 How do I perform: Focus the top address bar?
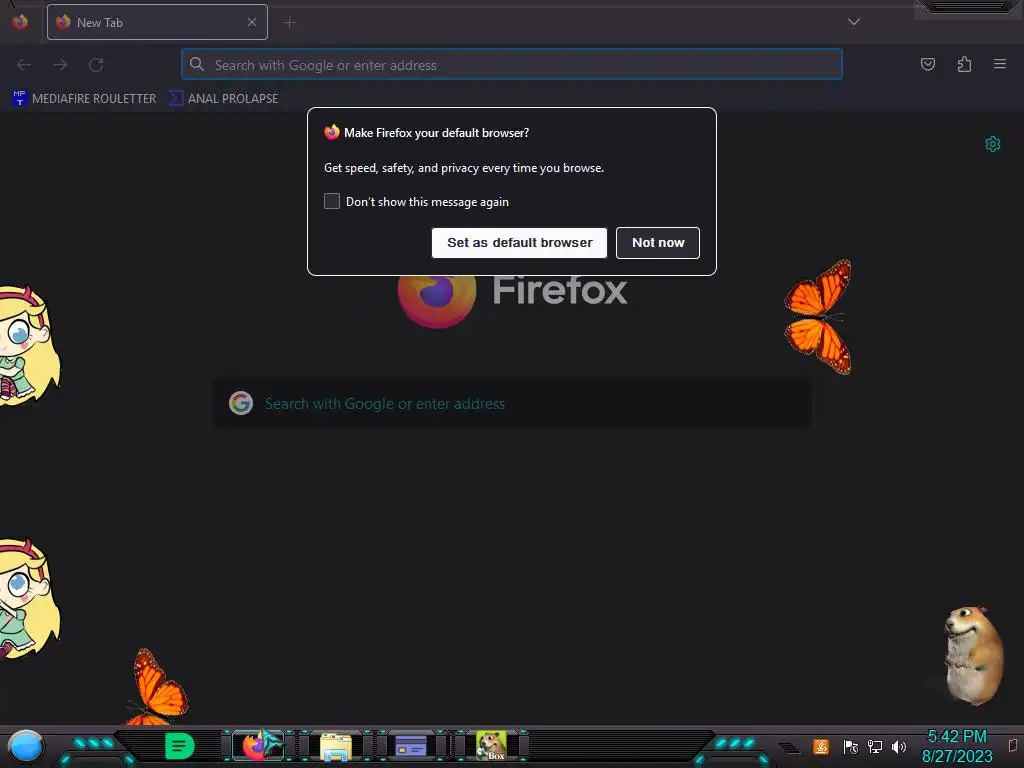coord(512,65)
